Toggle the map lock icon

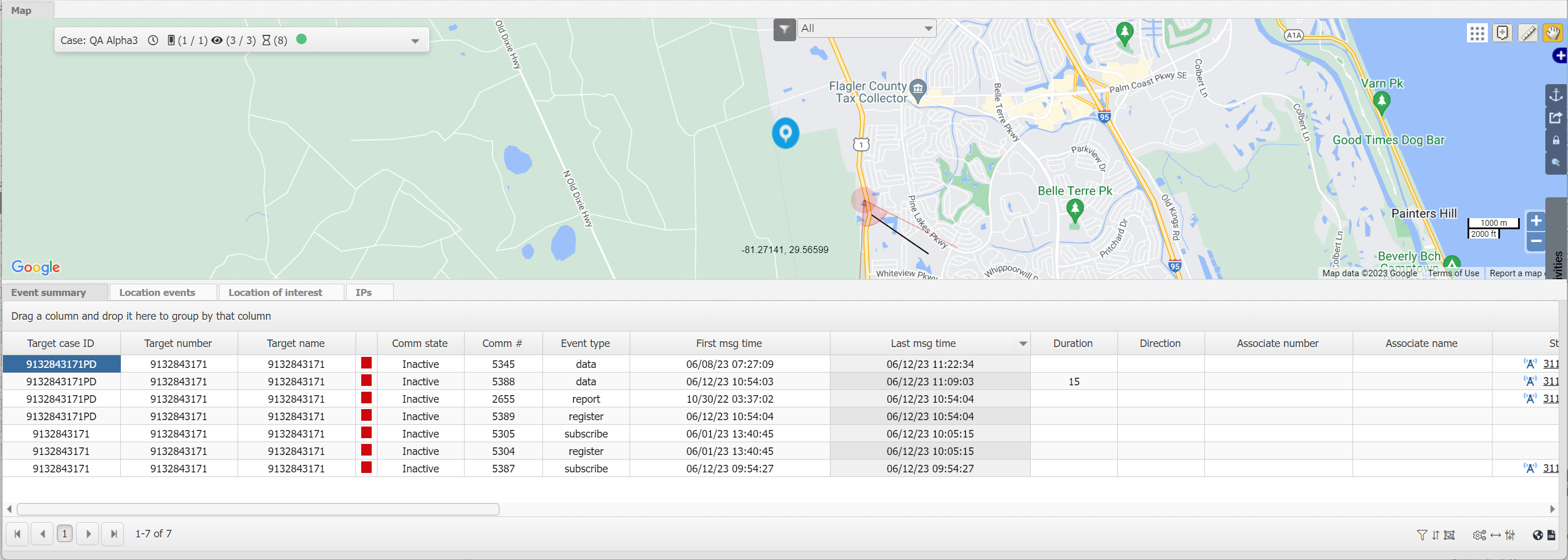click(x=1556, y=140)
